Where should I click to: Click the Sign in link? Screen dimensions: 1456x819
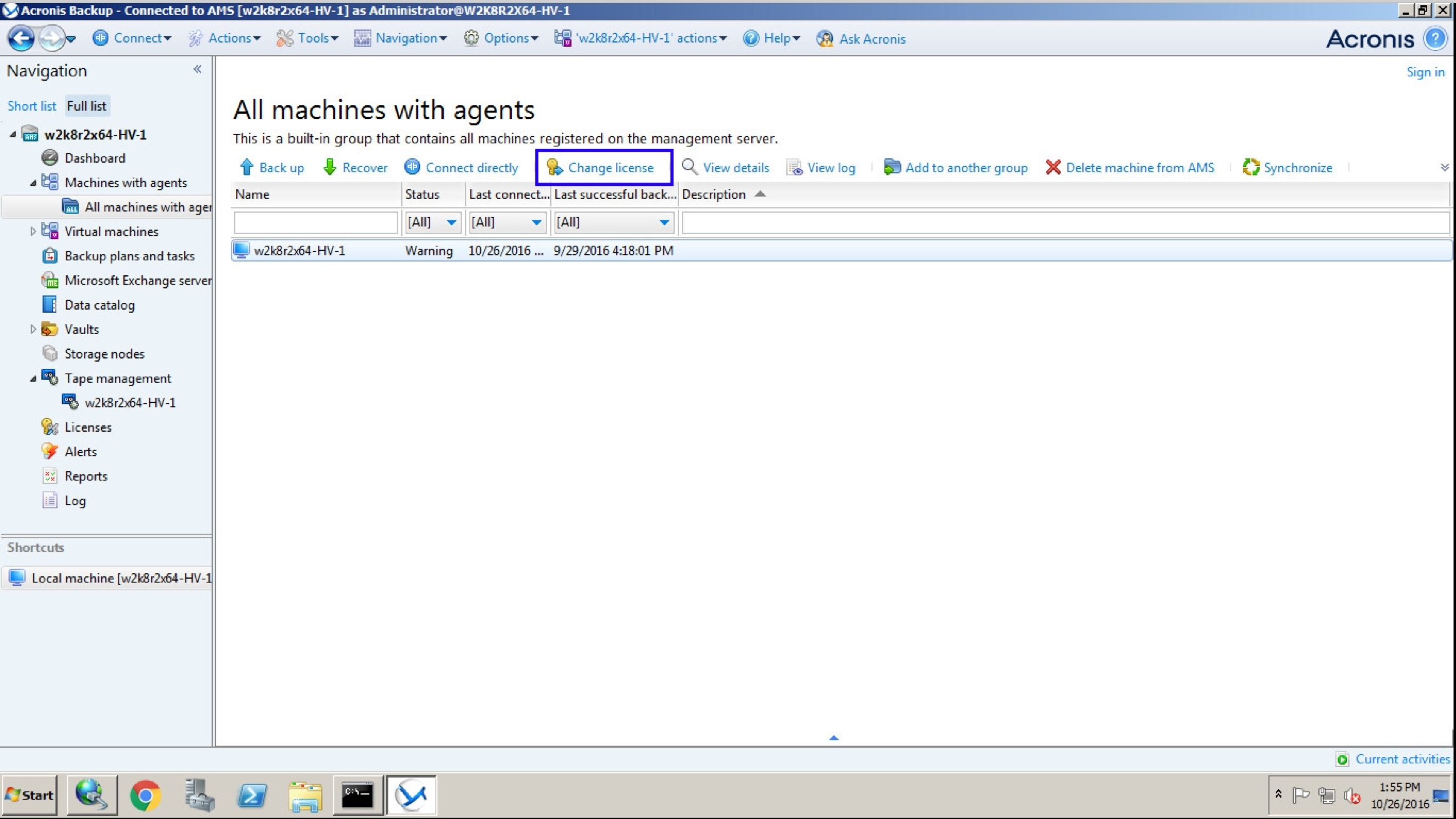click(1425, 72)
